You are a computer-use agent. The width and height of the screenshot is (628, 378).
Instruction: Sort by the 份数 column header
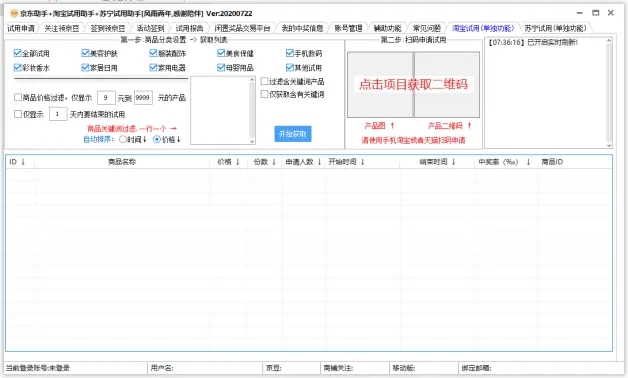click(265, 162)
